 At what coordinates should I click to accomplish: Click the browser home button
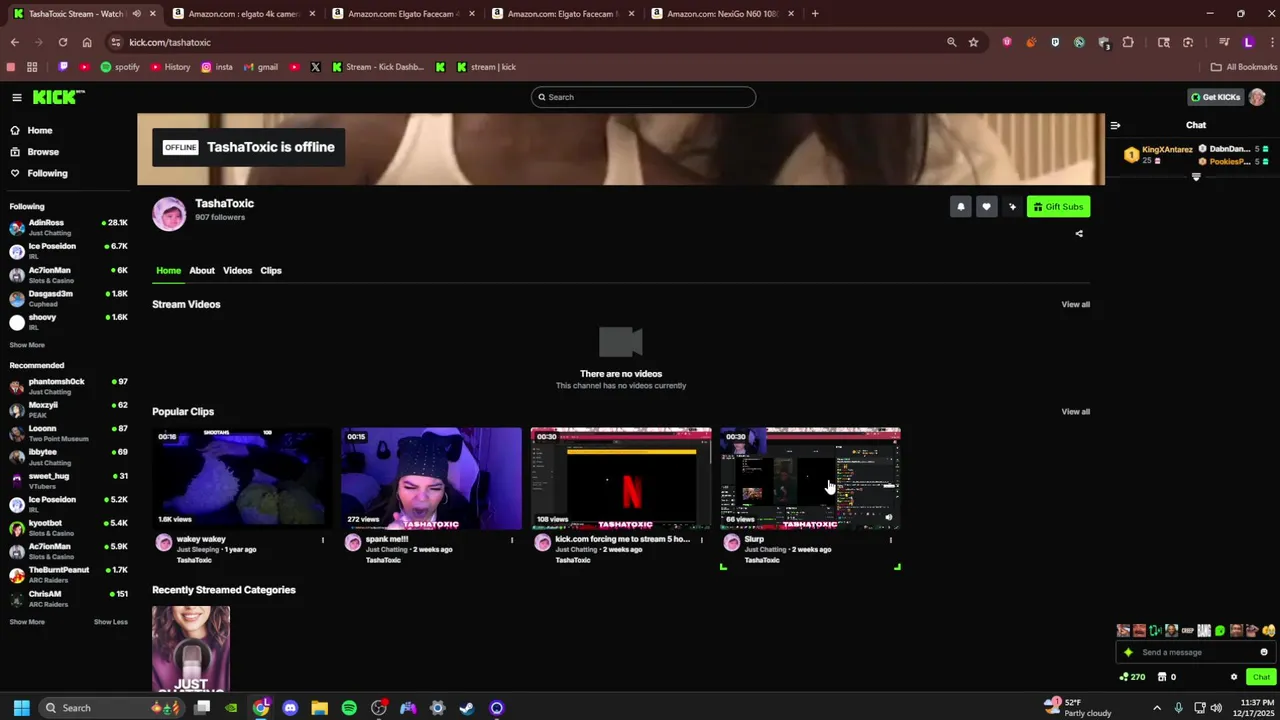[87, 42]
